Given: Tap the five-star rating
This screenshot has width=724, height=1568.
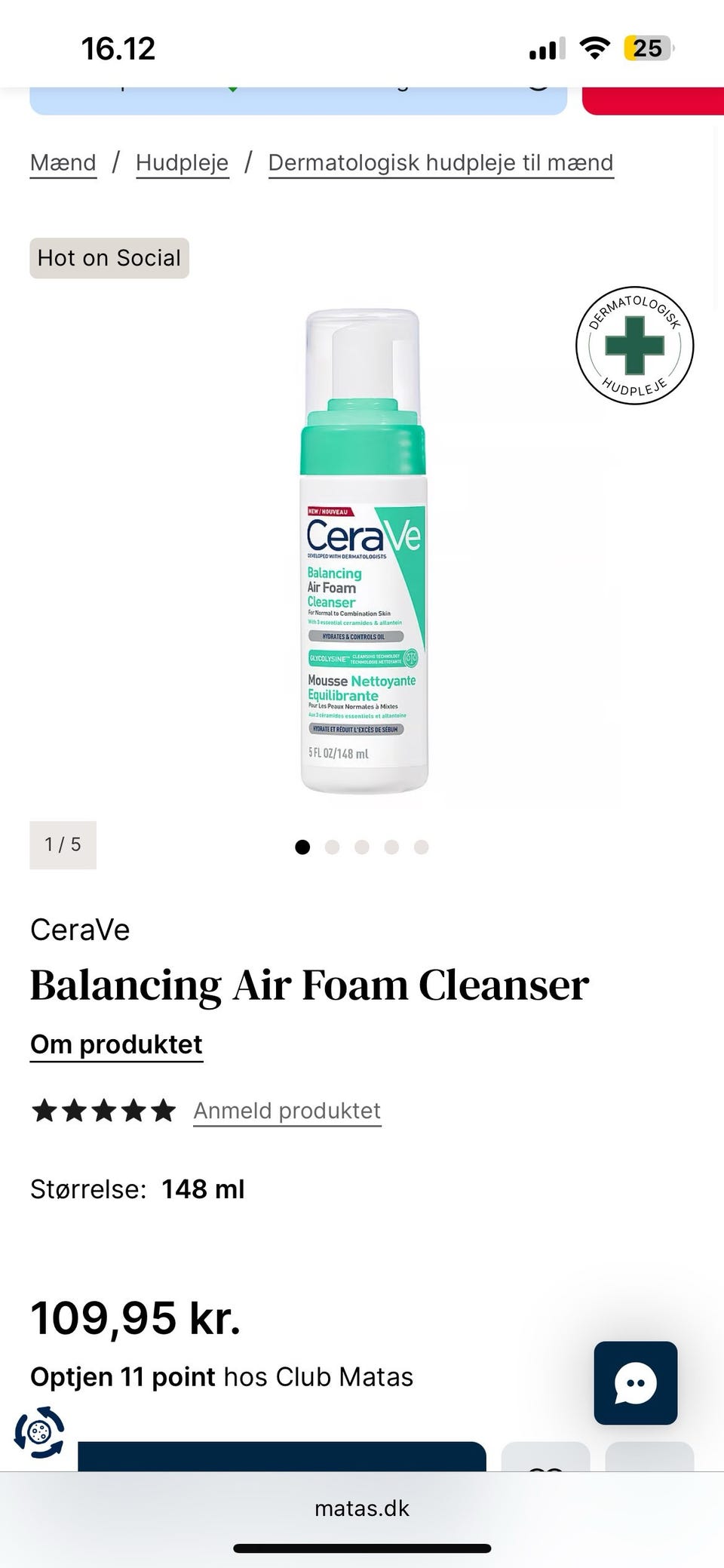Looking at the screenshot, I should (x=103, y=1111).
